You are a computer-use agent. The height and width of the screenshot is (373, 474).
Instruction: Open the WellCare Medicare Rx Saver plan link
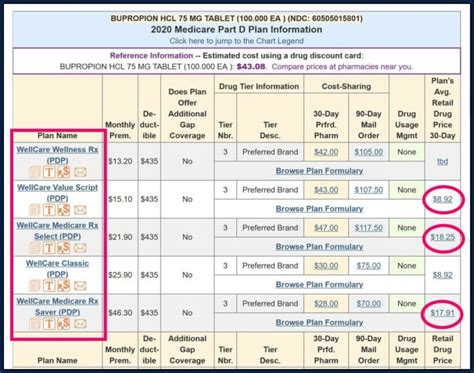(x=57, y=306)
